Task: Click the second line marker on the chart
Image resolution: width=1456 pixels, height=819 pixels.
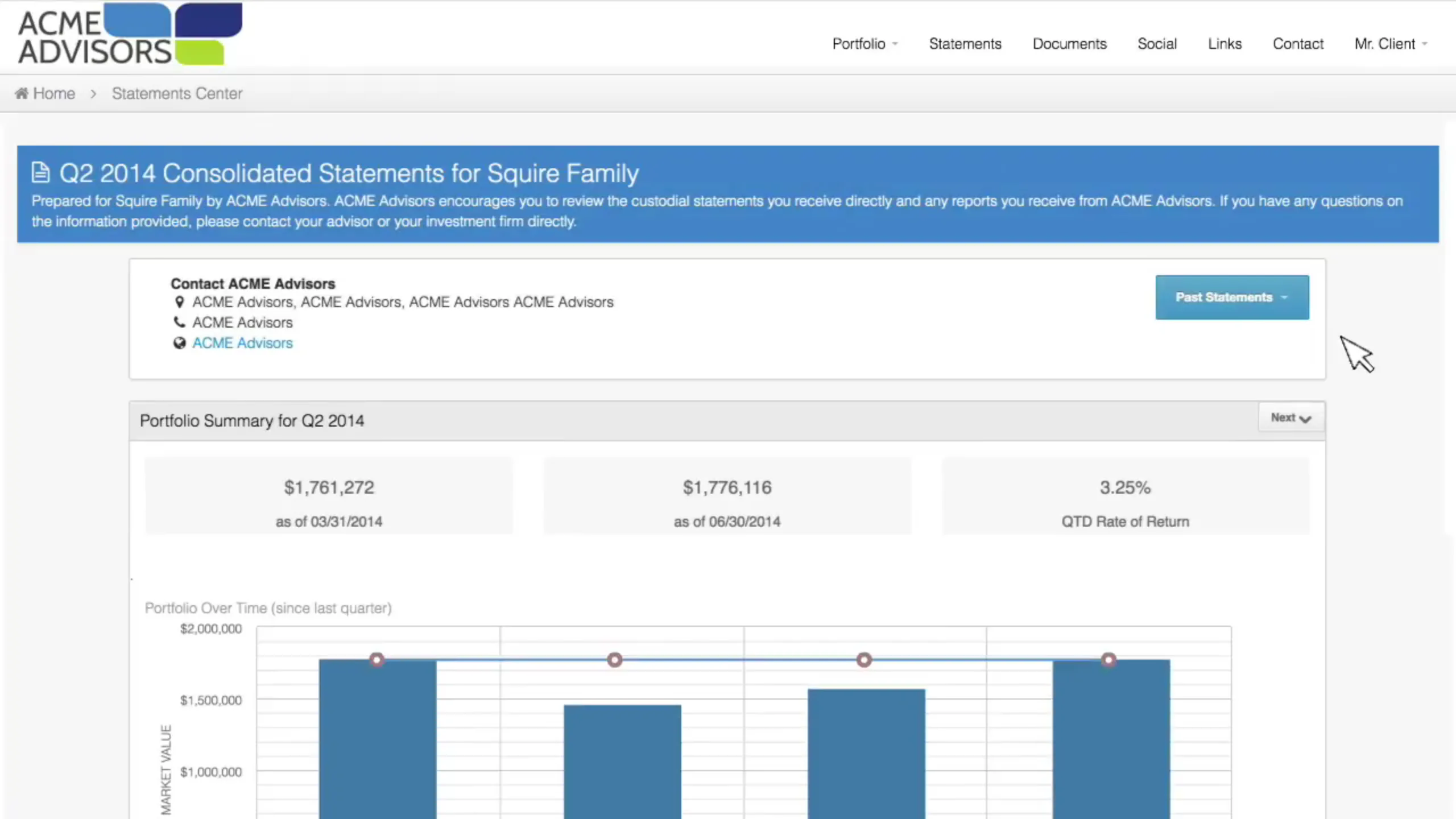Action: tap(615, 660)
